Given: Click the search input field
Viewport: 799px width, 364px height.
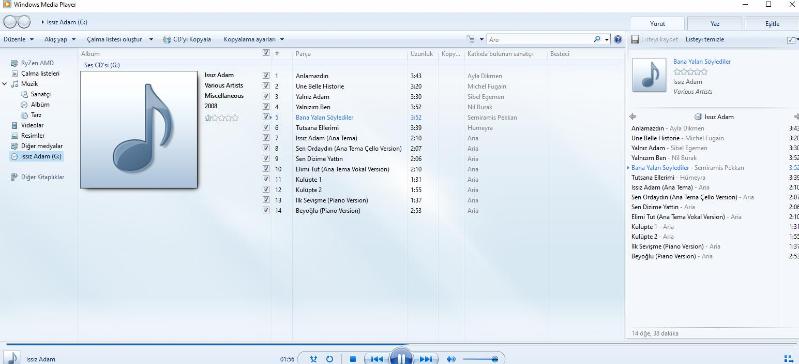Looking at the screenshot, I should pyautogui.click(x=540, y=39).
